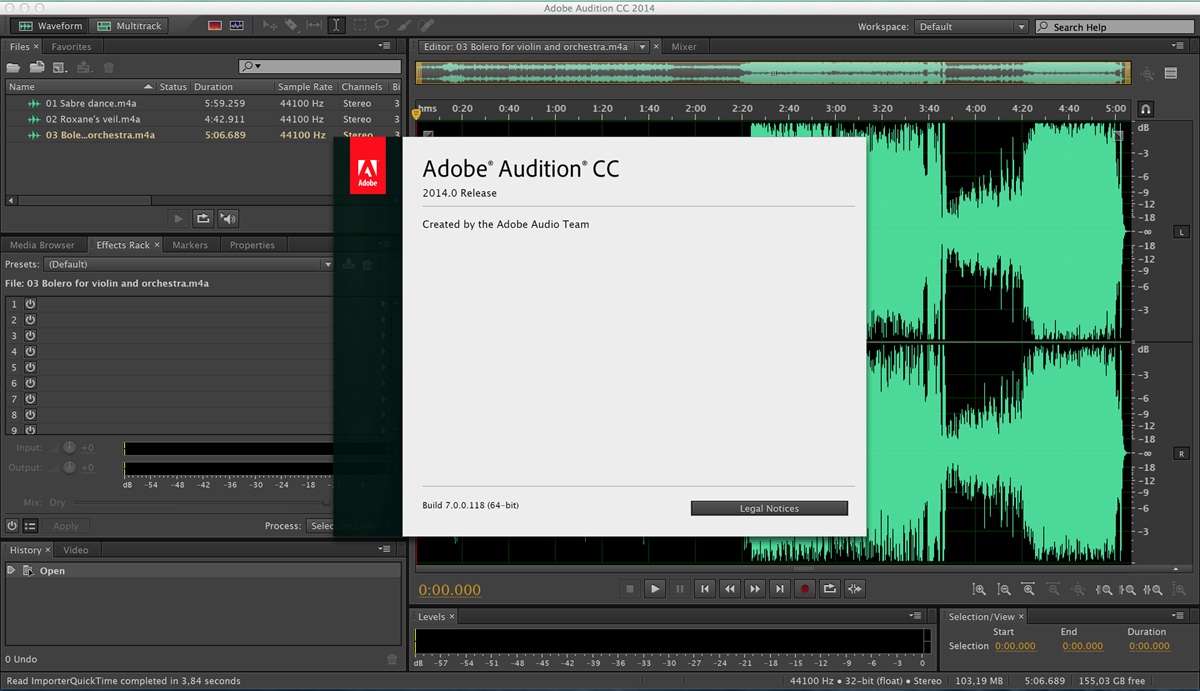Open the Levels panel options menu
The width and height of the screenshot is (1200, 691).
[x=914, y=616]
